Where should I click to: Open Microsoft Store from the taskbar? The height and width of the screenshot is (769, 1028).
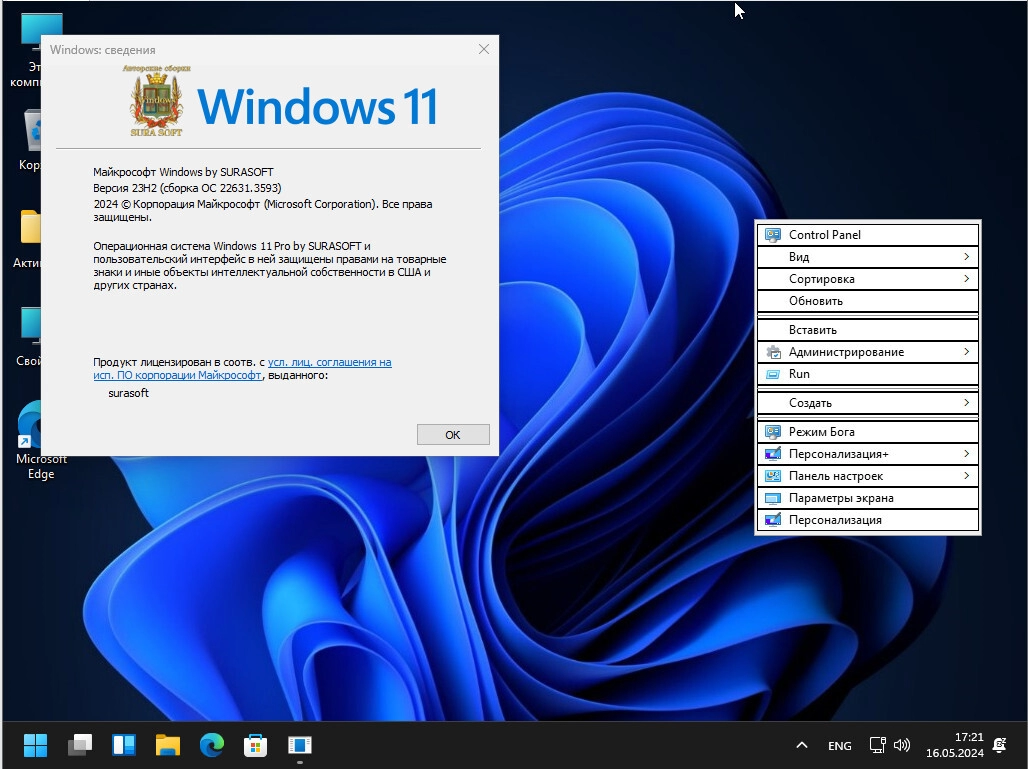click(x=255, y=745)
